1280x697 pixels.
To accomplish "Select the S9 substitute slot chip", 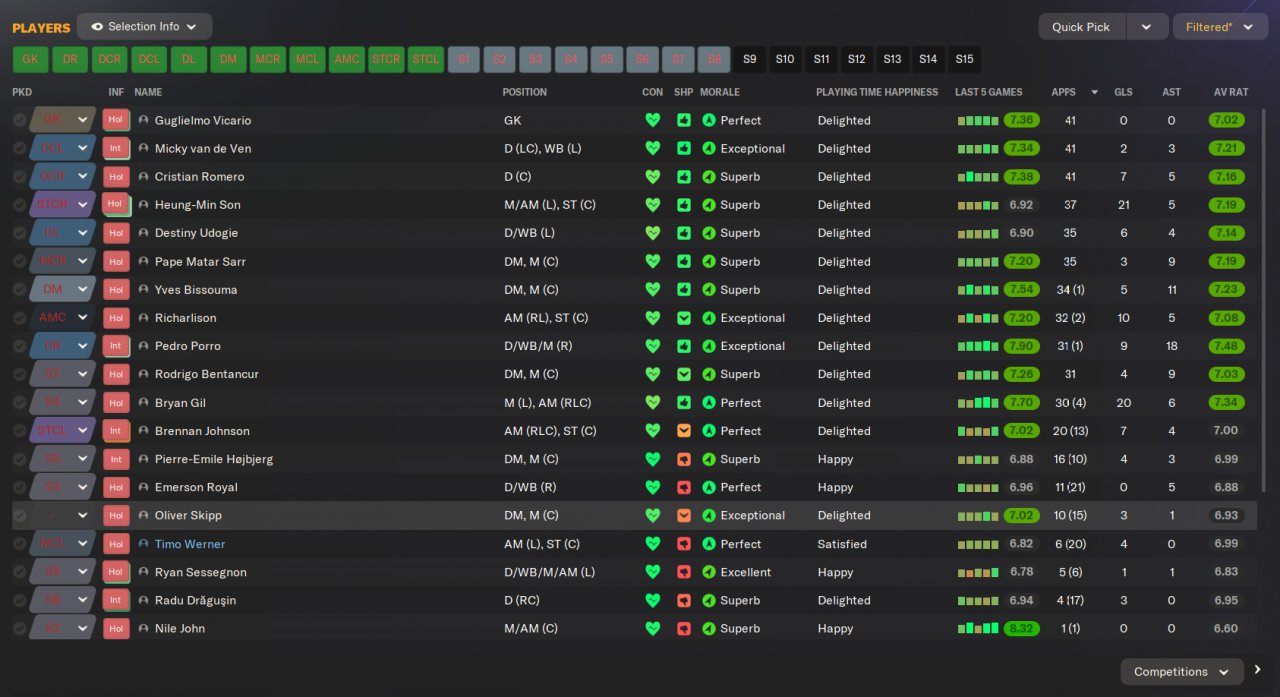I will coord(749,59).
